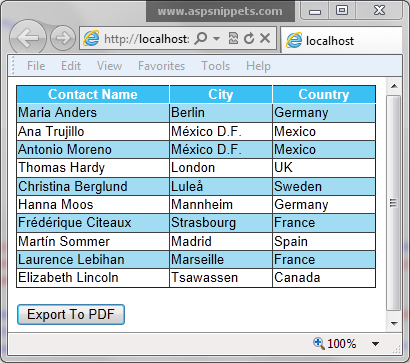Screen dimensions: 410x363
Task: Click the Tsawassen city cell
Action: click(221, 278)
